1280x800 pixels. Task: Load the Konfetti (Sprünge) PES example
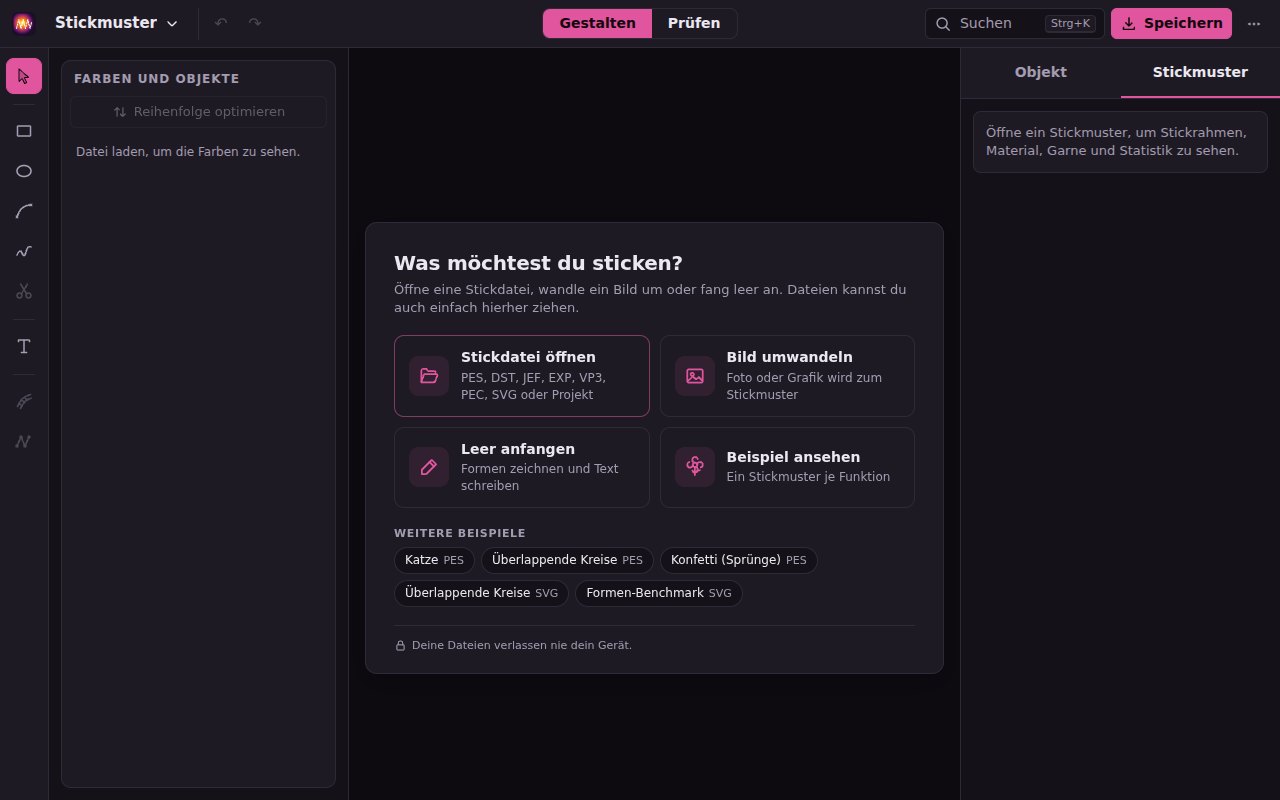click(x=739, y=560)
